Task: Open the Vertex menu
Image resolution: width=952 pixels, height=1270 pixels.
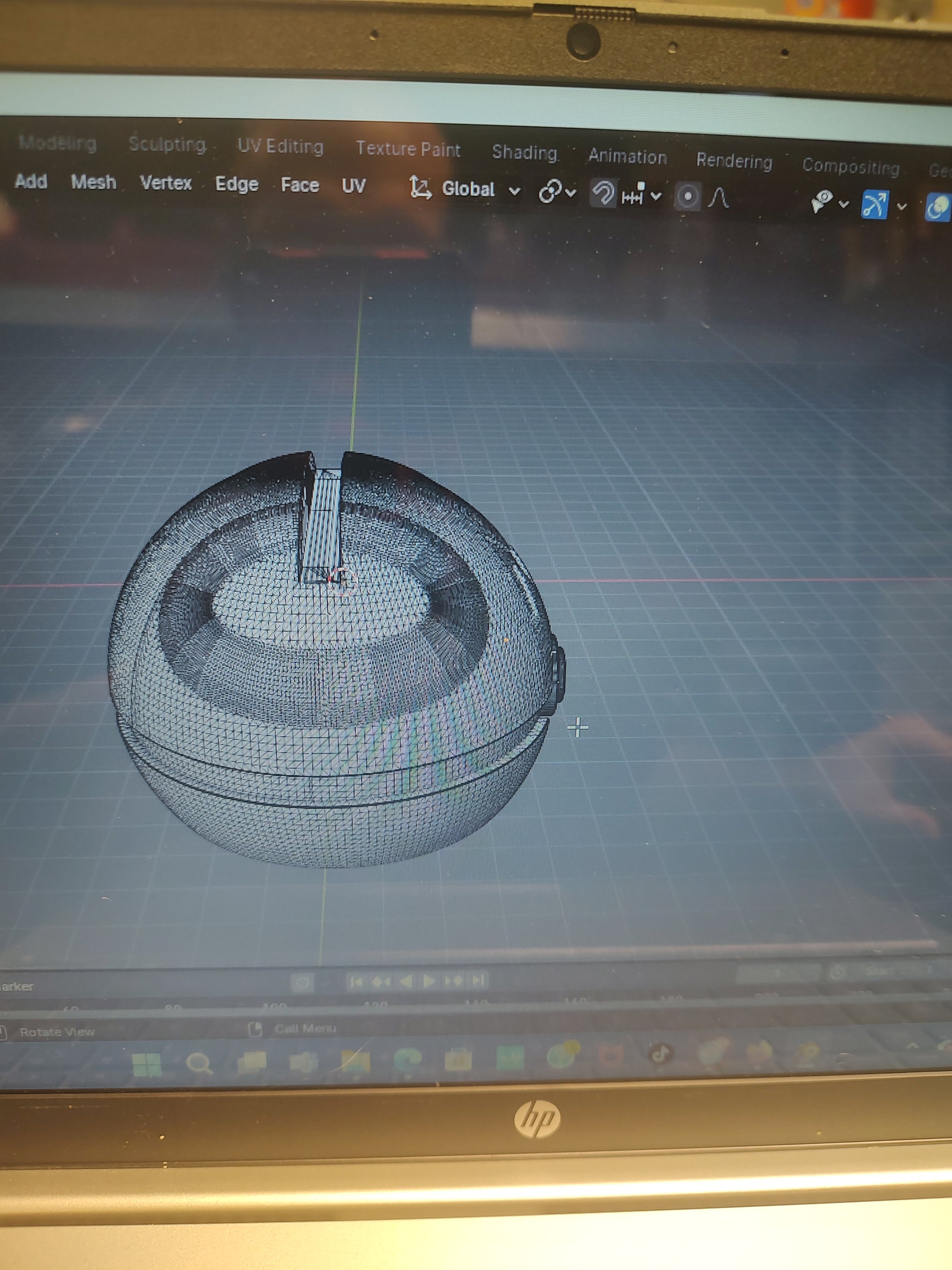Action: 166,183
